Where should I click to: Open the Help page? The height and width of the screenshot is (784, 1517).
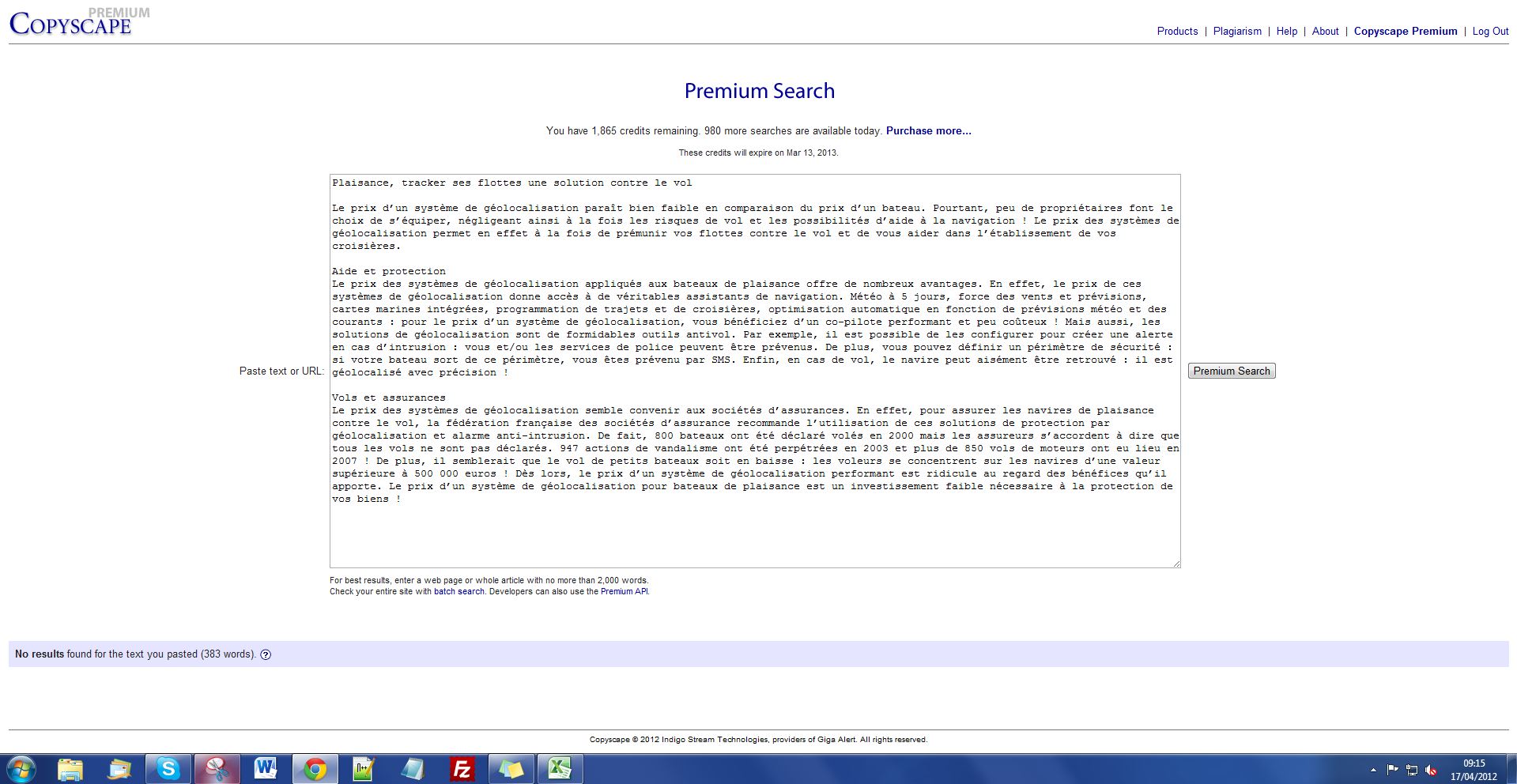[x=1286, y=32]
